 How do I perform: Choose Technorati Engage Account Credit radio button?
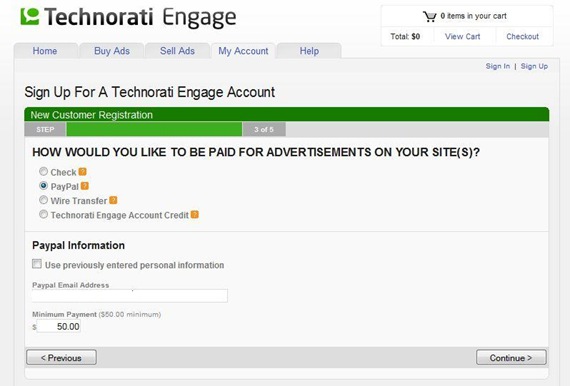click(43, 214)
